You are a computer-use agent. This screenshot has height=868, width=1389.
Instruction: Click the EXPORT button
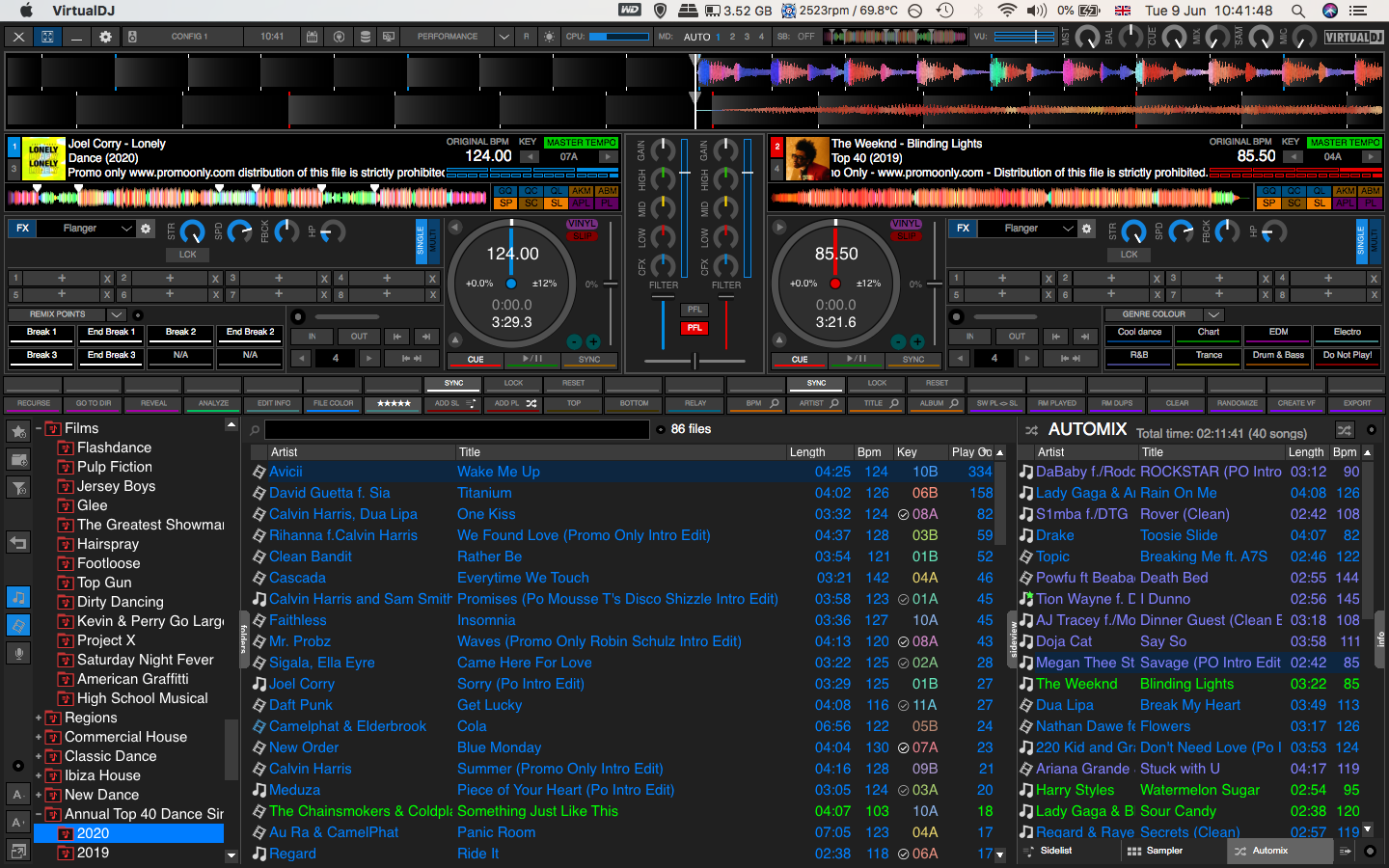[x=1356, y=403]
